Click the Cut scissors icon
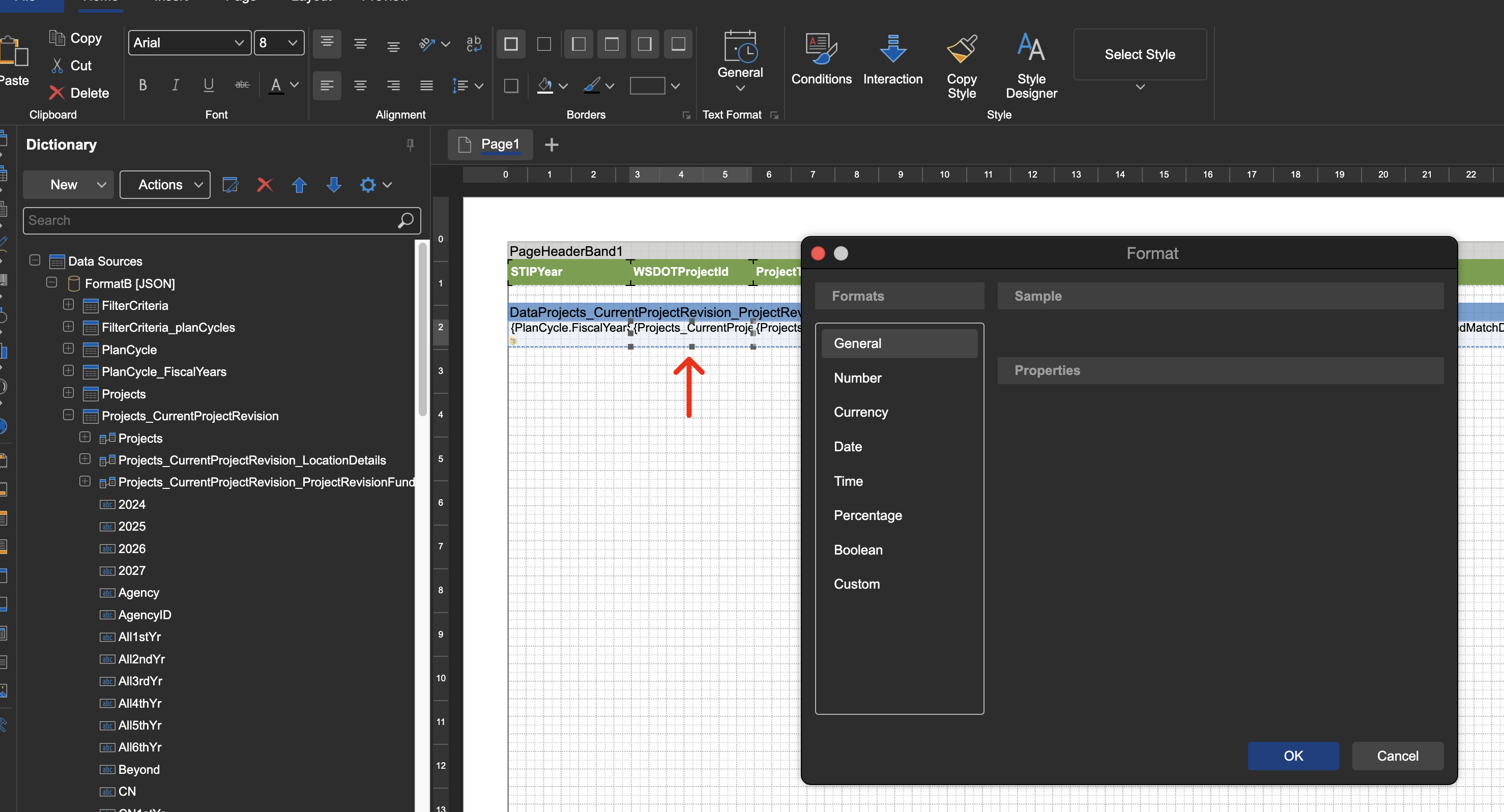Image resolution: width=1504 pixels, height=812 pixels. [56, 66]
